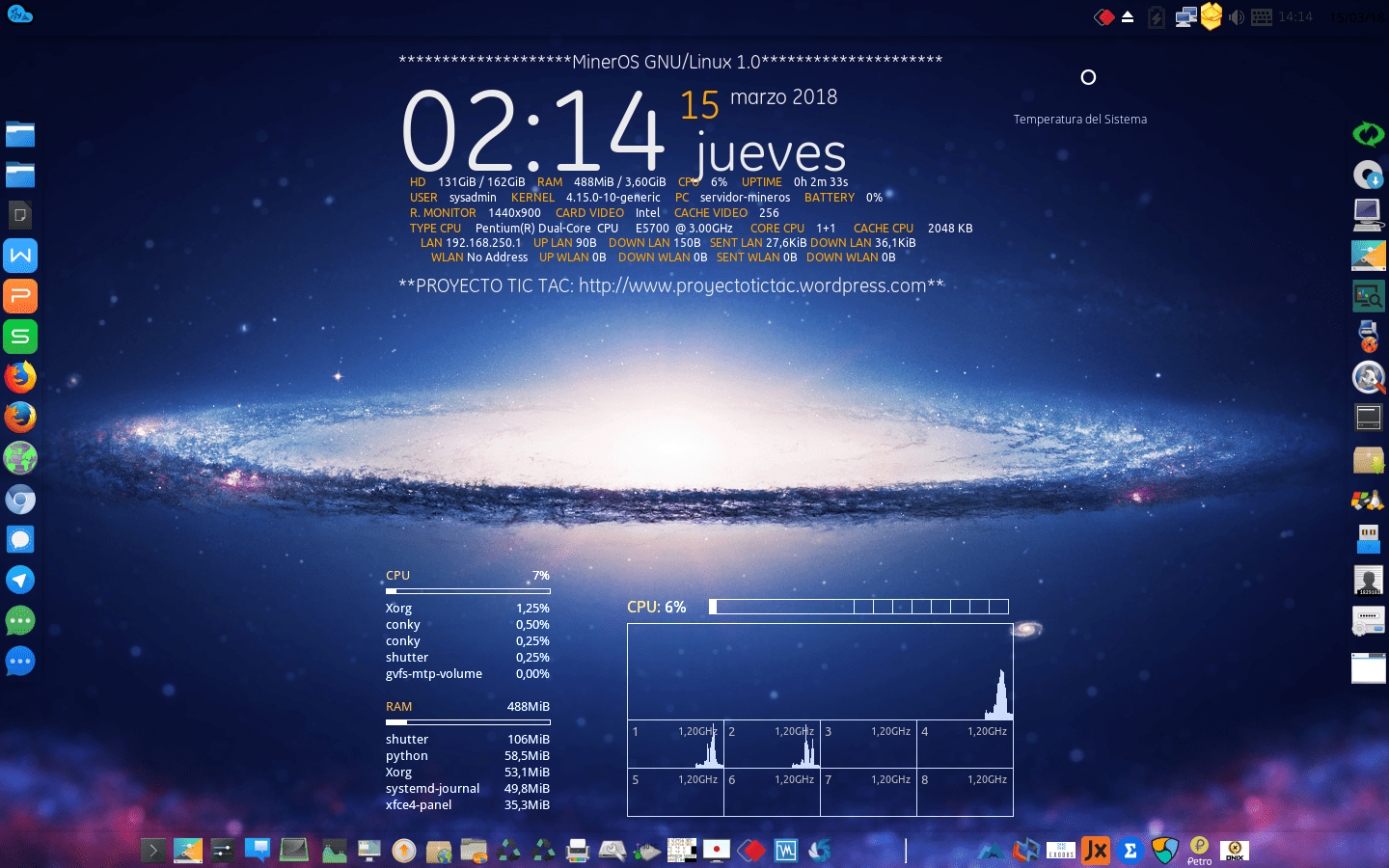Launch Firefox from the left dock

pyautogui.click(x=20, y=377)
